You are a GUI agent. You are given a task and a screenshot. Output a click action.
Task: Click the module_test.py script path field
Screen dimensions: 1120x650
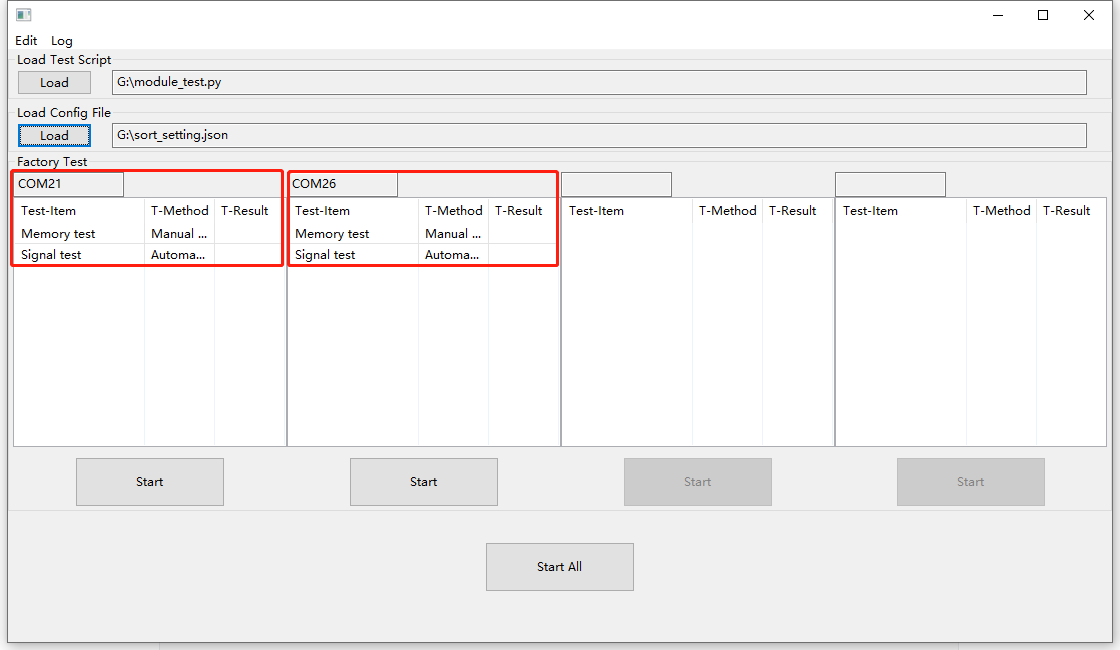(x=598, y=82)
